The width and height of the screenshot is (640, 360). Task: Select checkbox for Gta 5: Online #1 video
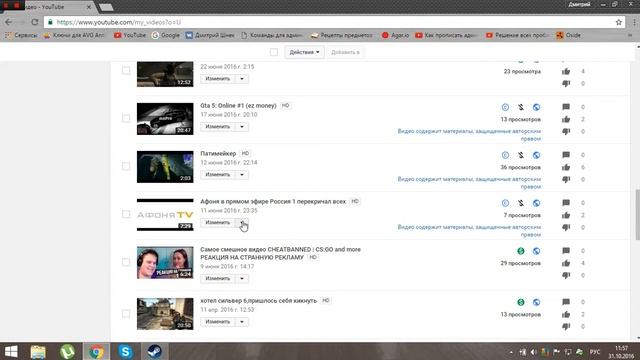point(126,118)
